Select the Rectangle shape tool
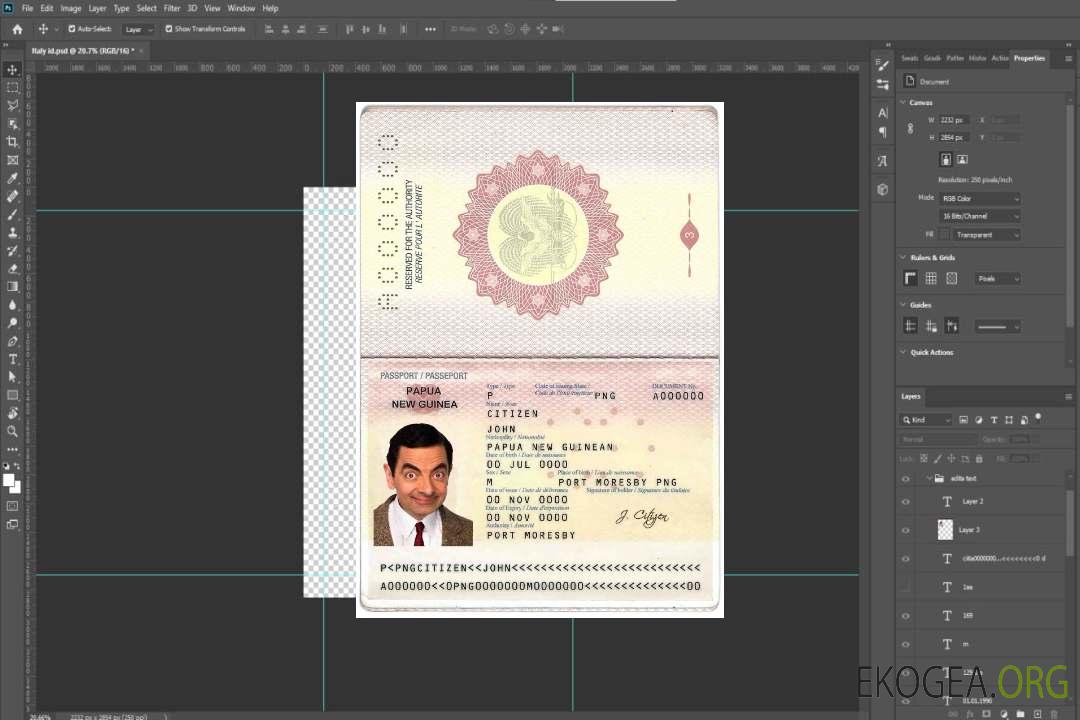 pos(12,395)
